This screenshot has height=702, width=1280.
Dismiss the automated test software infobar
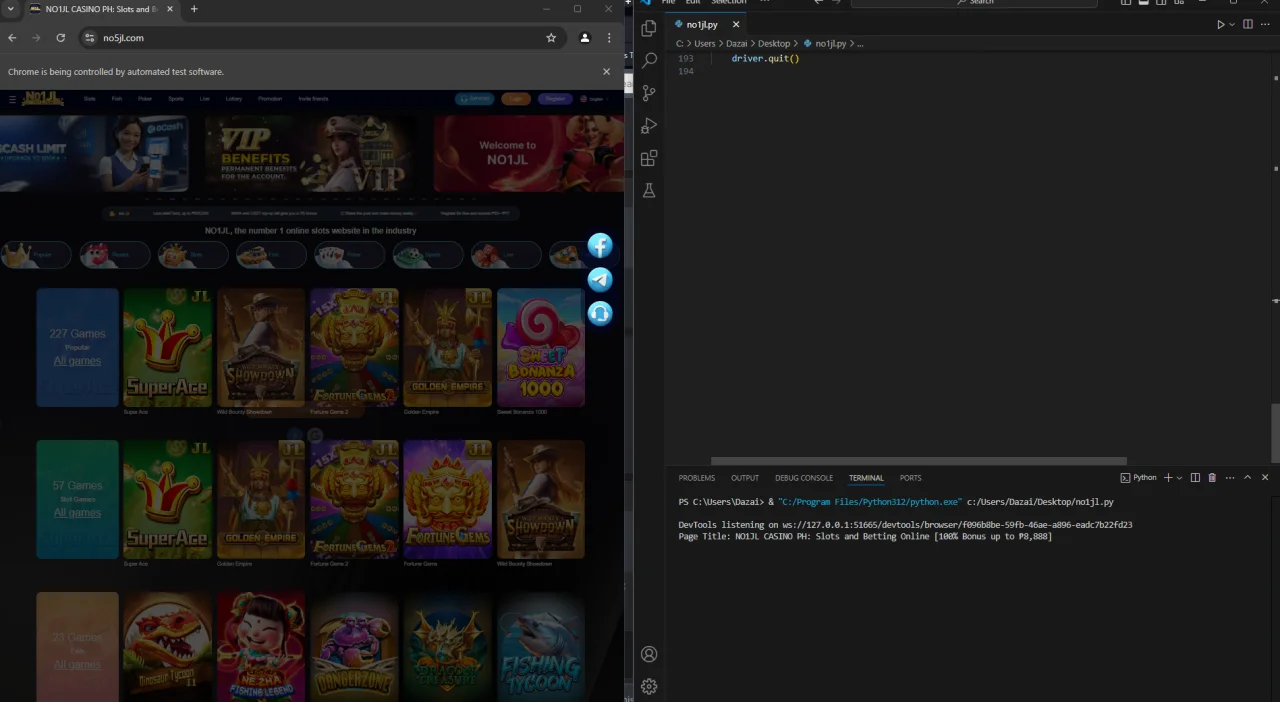tap(606, 72)
